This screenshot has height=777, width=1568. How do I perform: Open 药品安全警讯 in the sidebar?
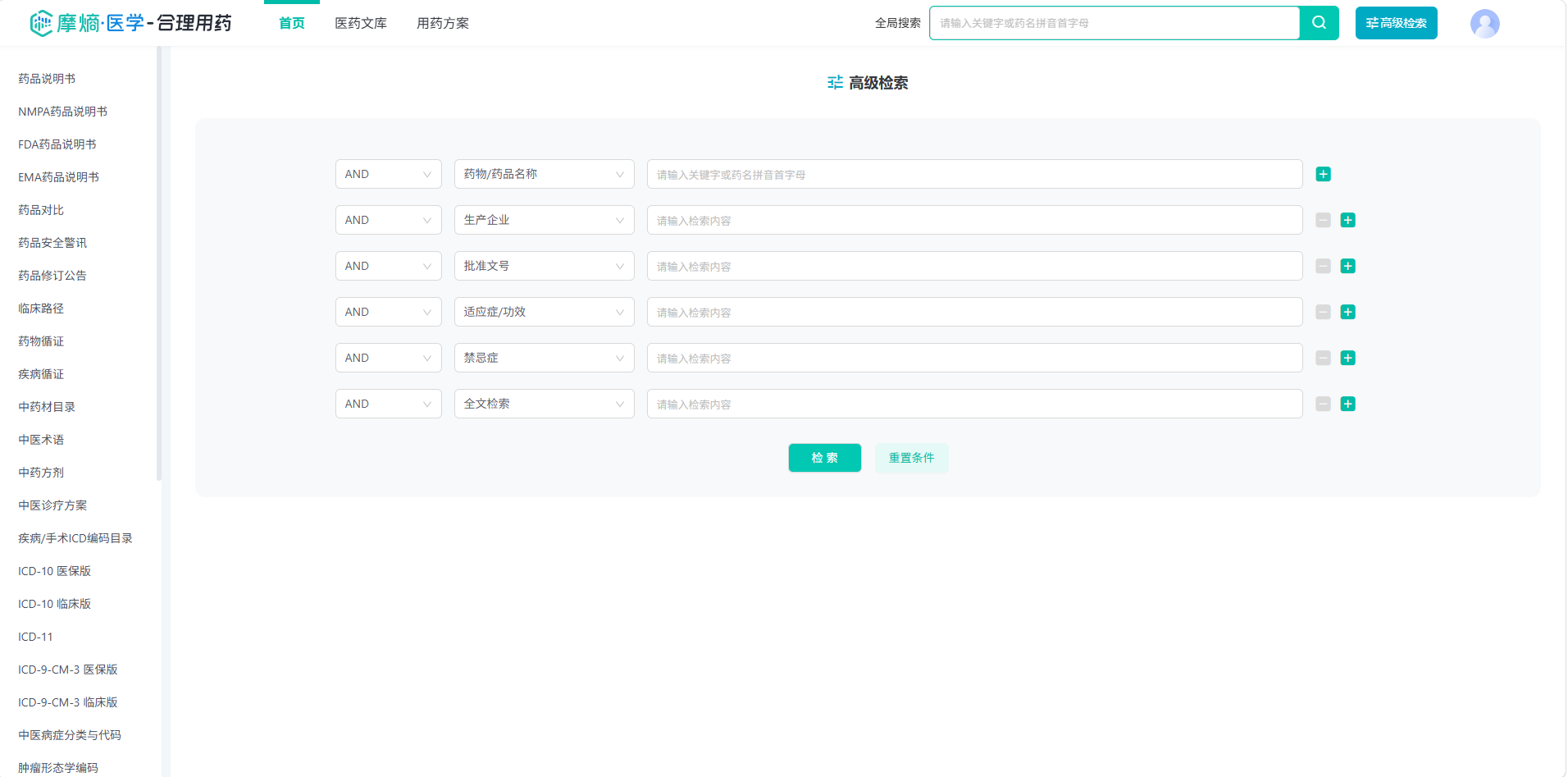(52, 243)
